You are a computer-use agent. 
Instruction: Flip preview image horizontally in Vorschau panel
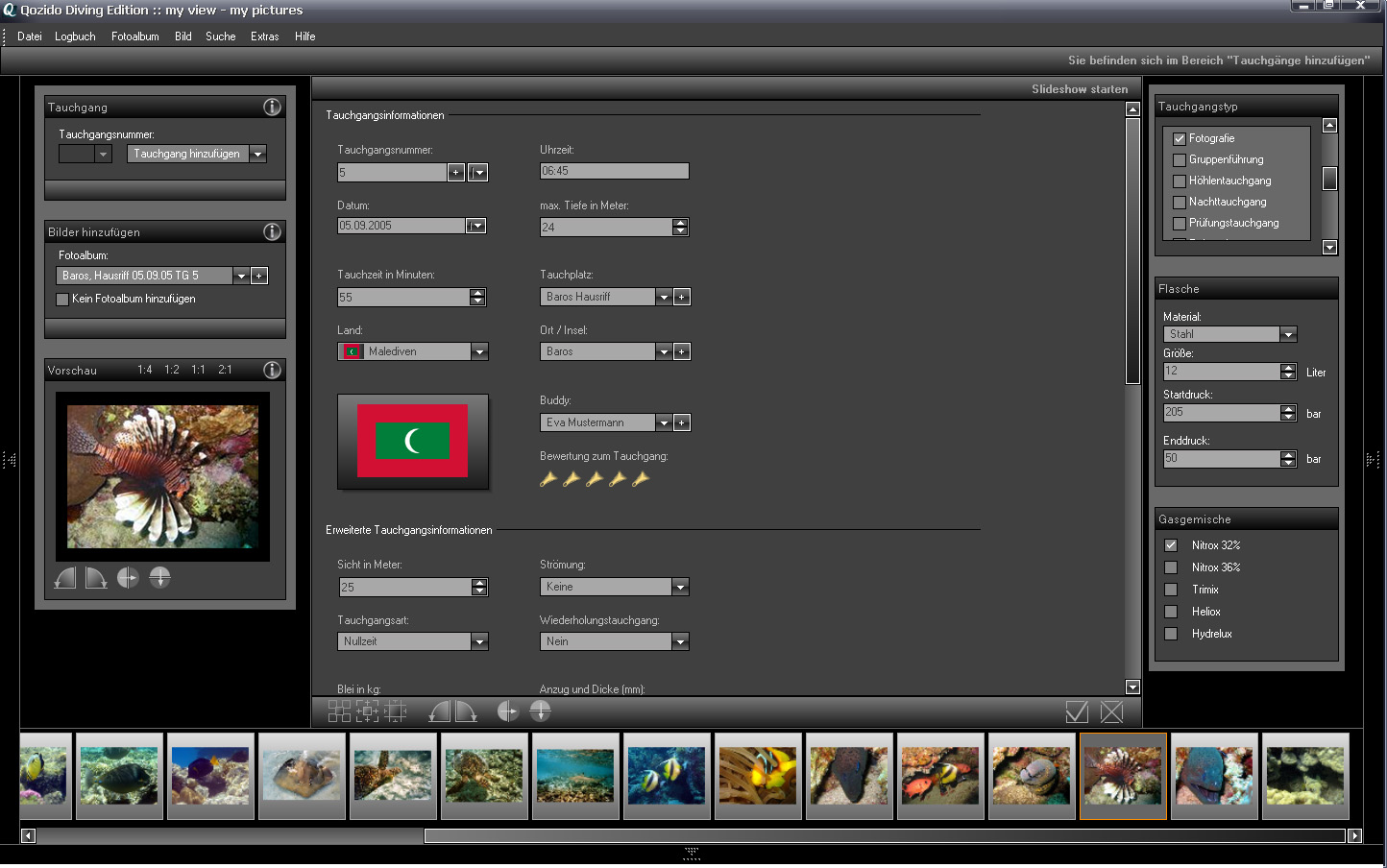(128, 577)
